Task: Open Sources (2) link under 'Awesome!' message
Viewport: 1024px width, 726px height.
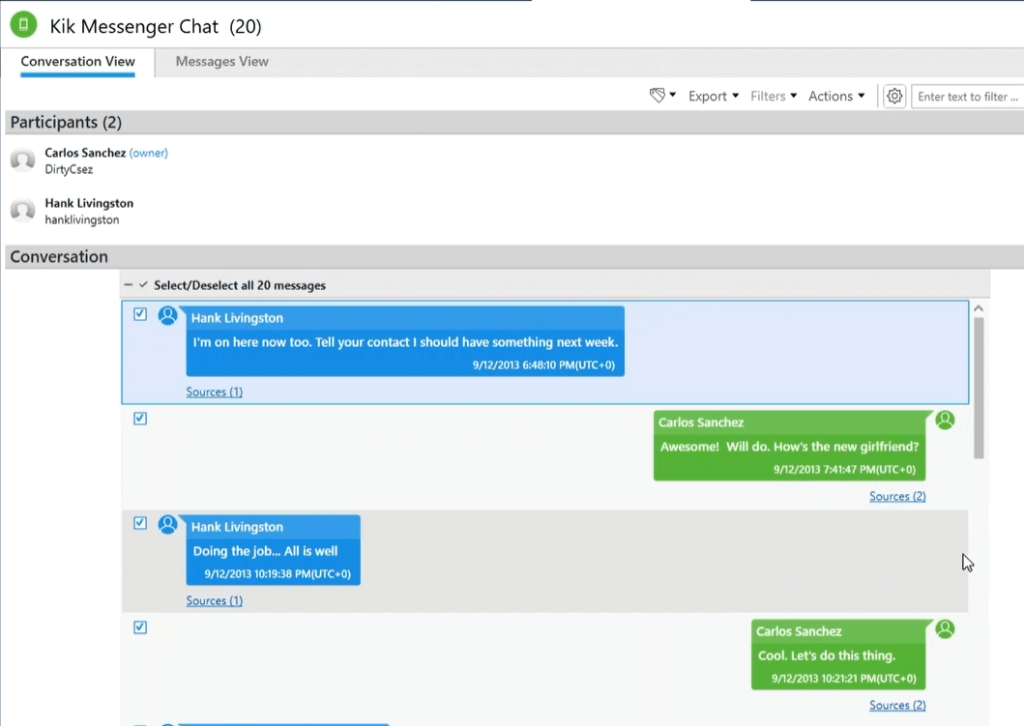Action: pos(897,496)
